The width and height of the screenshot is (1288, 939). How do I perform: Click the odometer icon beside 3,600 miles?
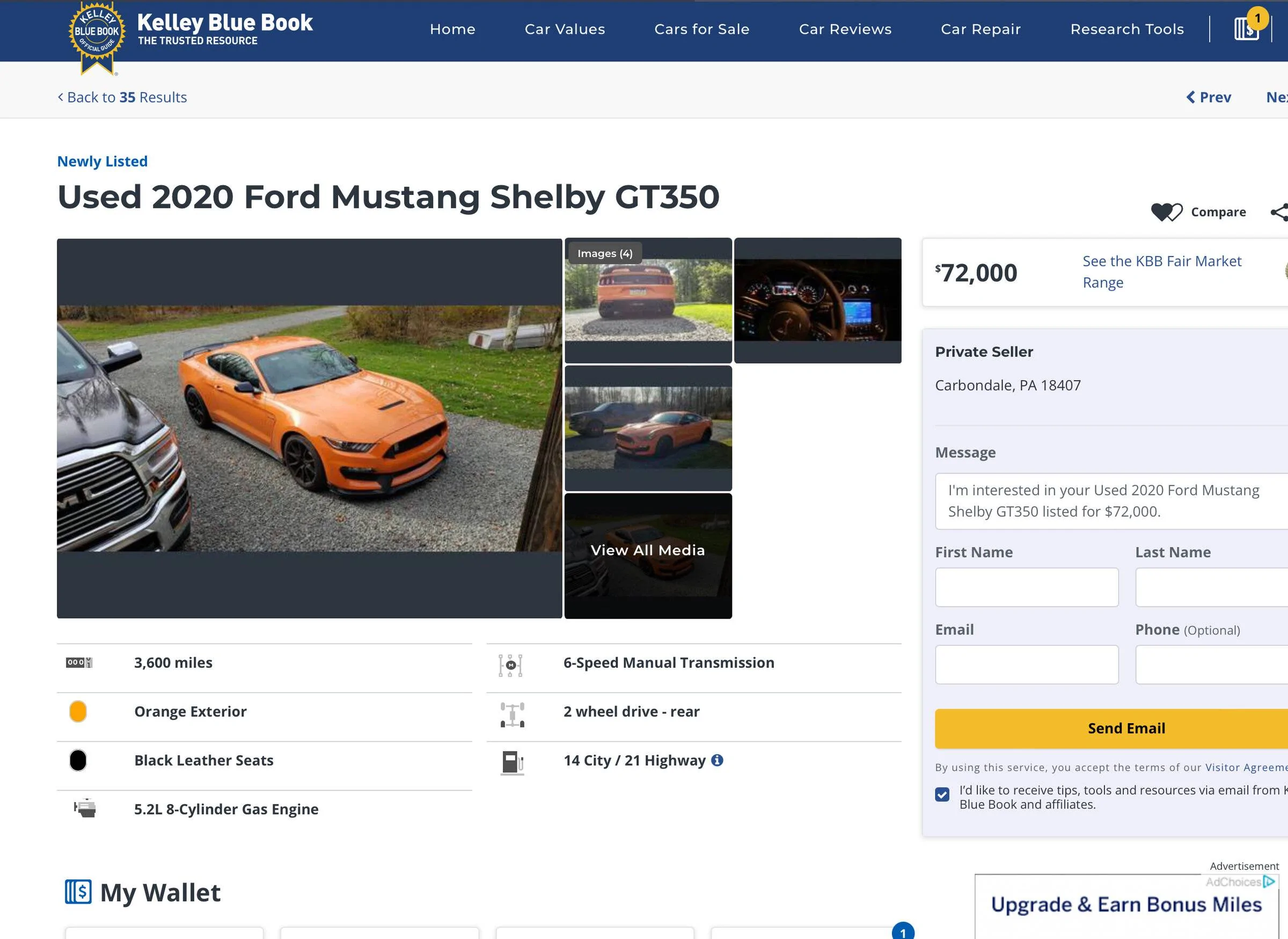click(79, 663)
